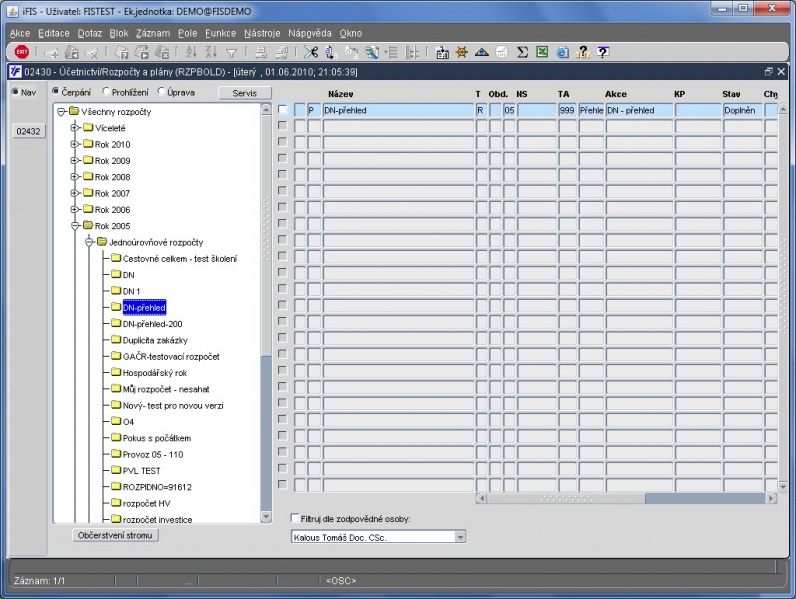Screen dimensions: 796x599
Task: Click the column layout icon before calendar
Action: 412,52
